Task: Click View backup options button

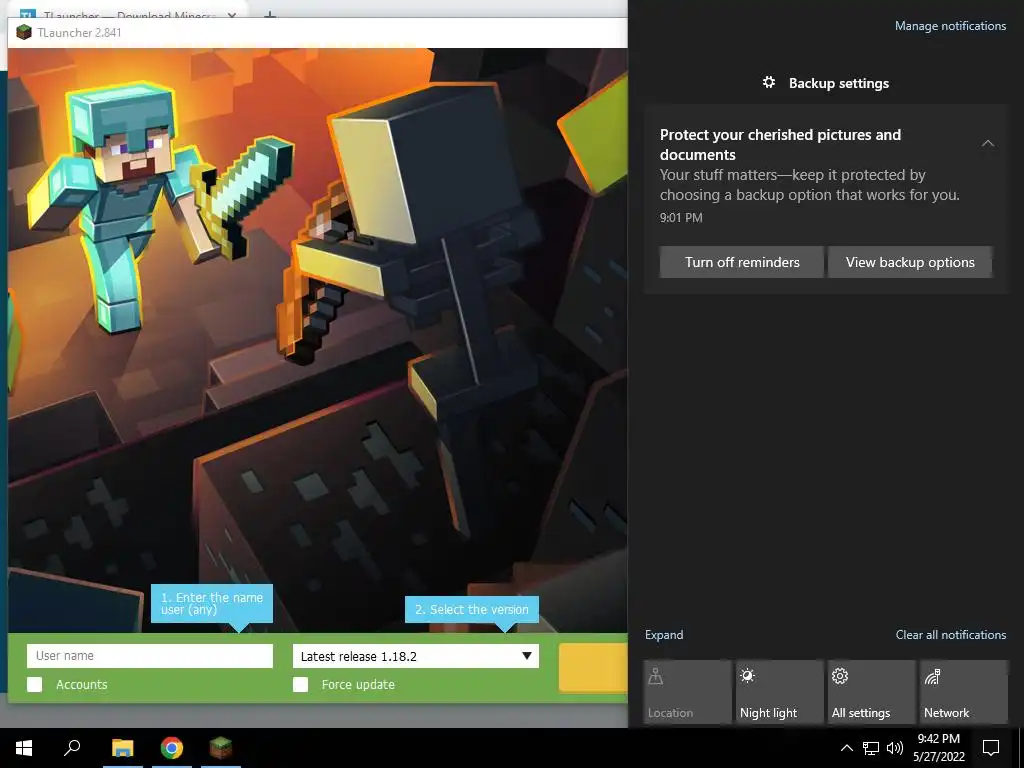Action: click(910, 262)
